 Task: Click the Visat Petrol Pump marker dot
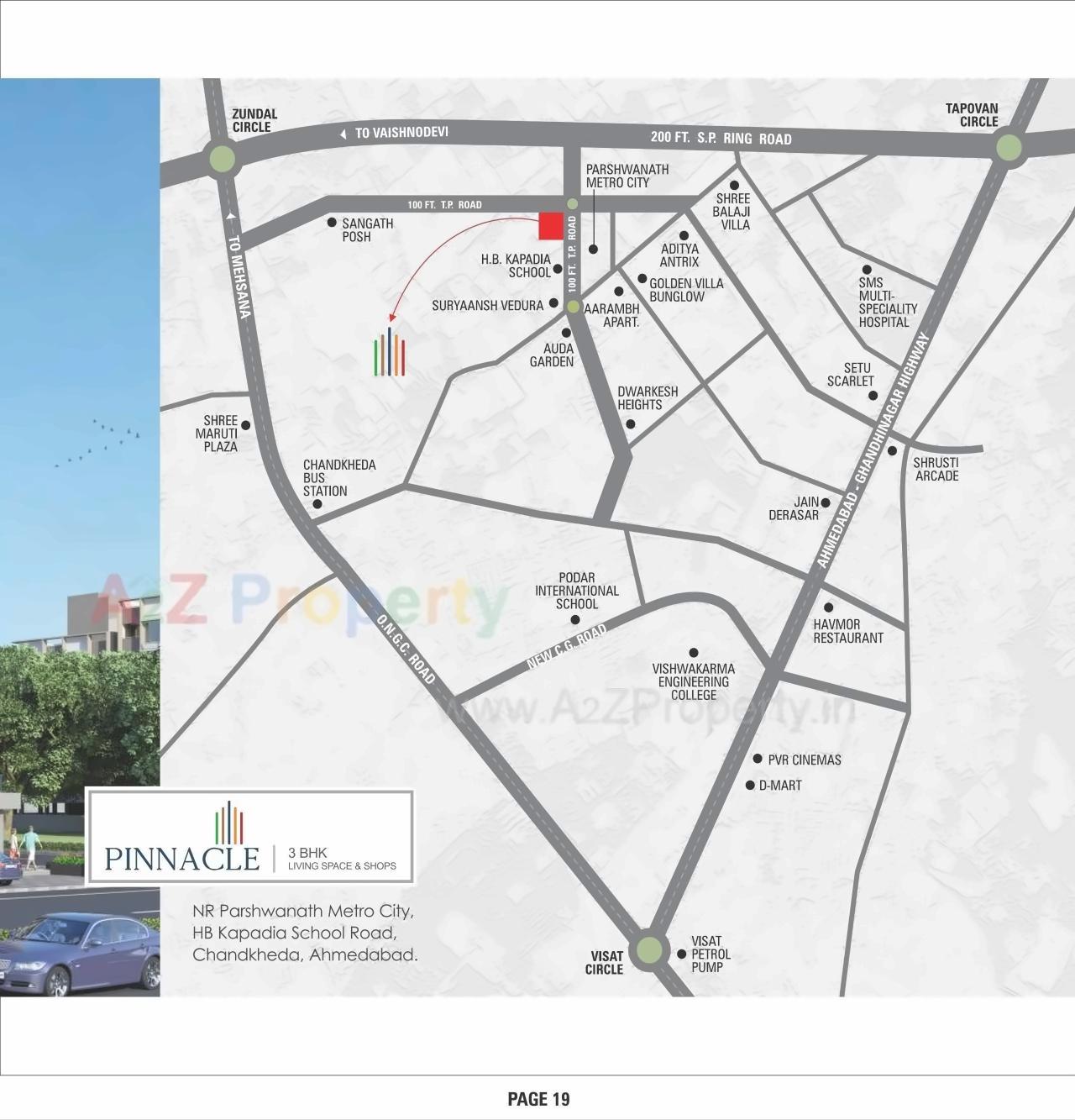click(x=681, y=954)
